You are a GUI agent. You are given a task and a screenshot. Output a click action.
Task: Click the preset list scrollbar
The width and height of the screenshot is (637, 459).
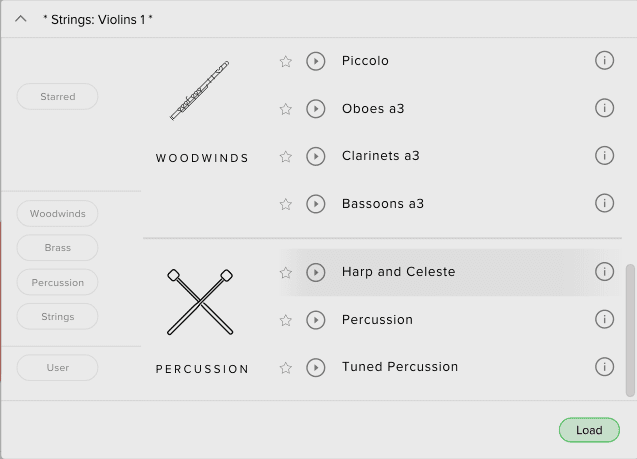(630, 330)
